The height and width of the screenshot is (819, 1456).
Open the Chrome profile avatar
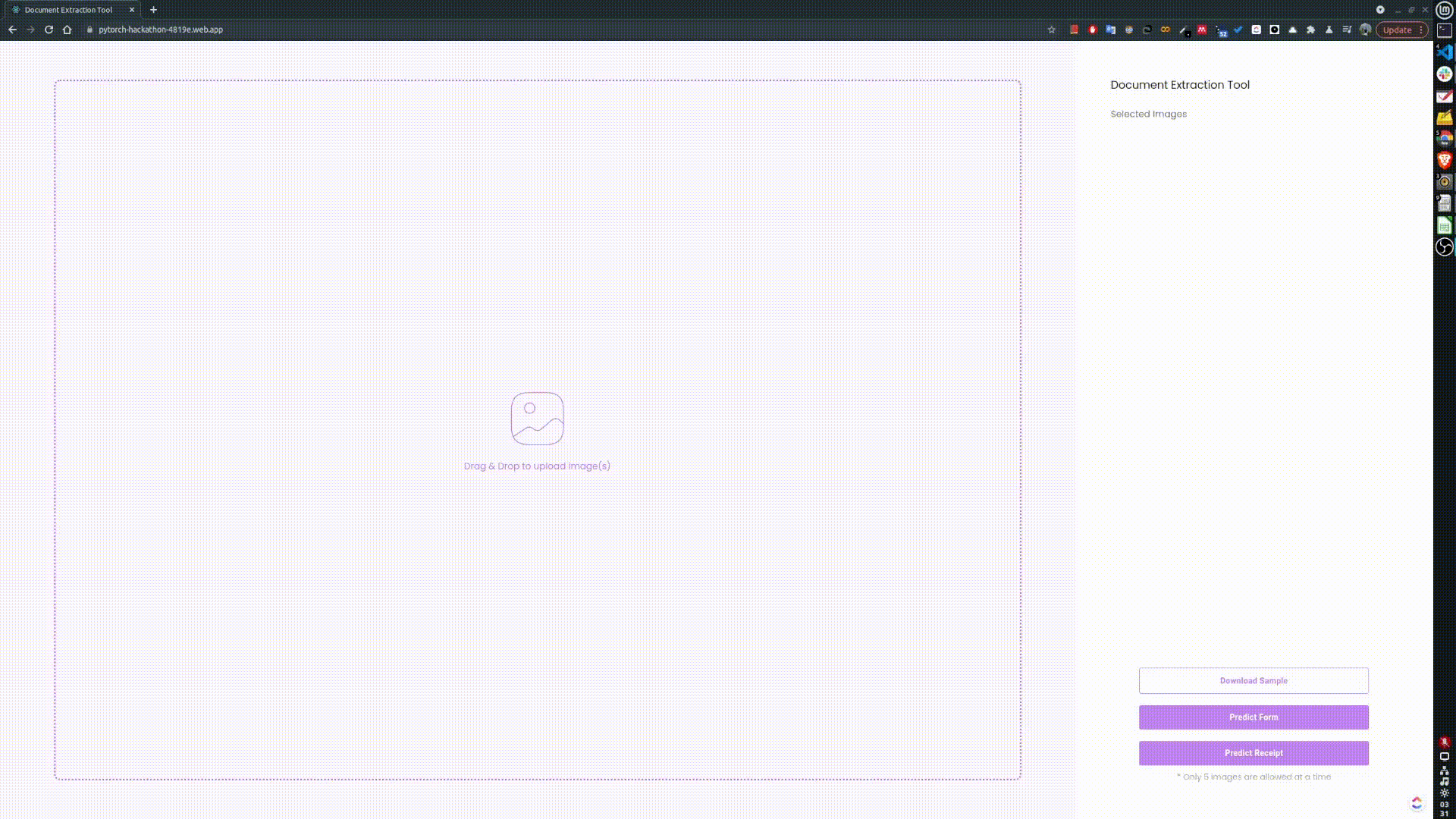pos(1365,30)
